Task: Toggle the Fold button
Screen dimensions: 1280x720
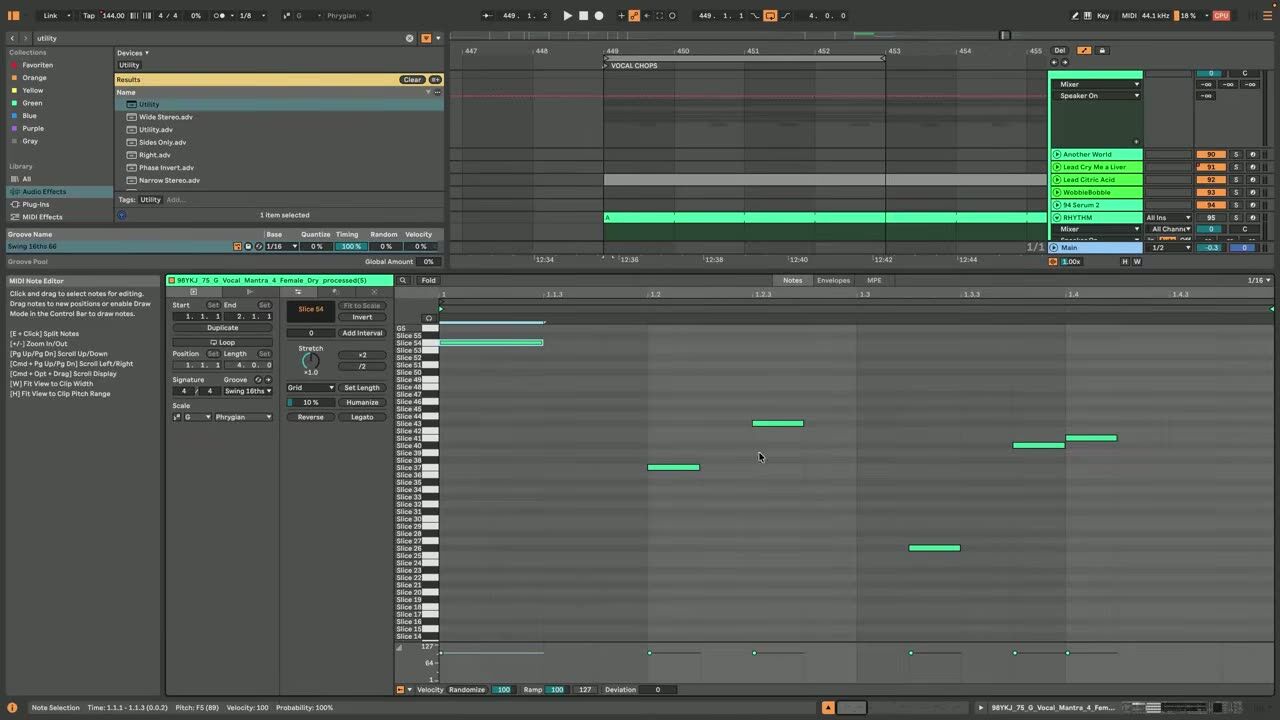Action: [428, 280]
